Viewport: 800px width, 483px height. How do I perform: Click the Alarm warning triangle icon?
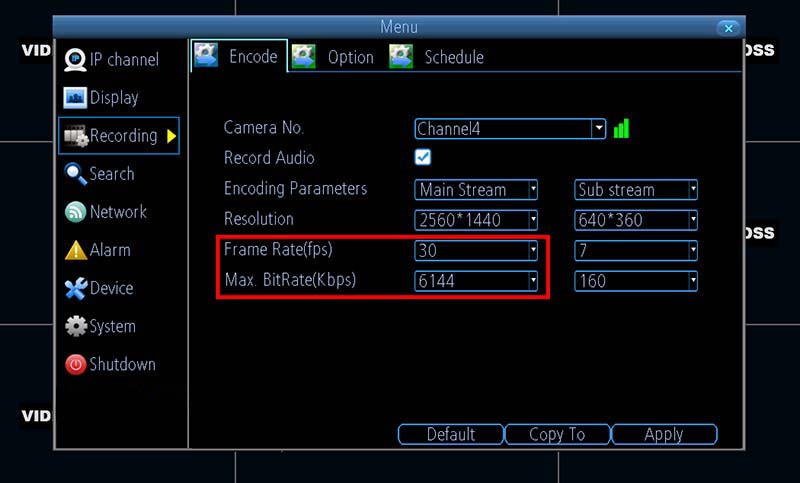[x=76, y=250]
